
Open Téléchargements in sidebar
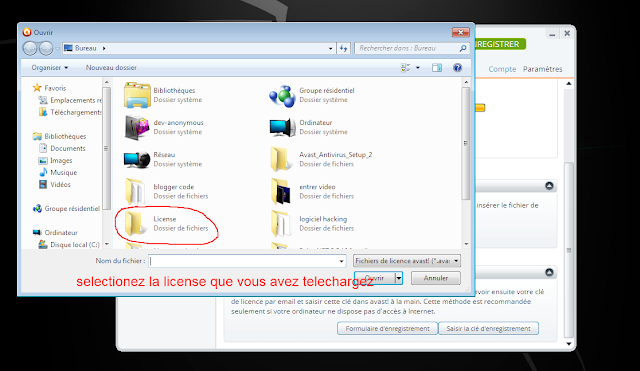(70, 112)
